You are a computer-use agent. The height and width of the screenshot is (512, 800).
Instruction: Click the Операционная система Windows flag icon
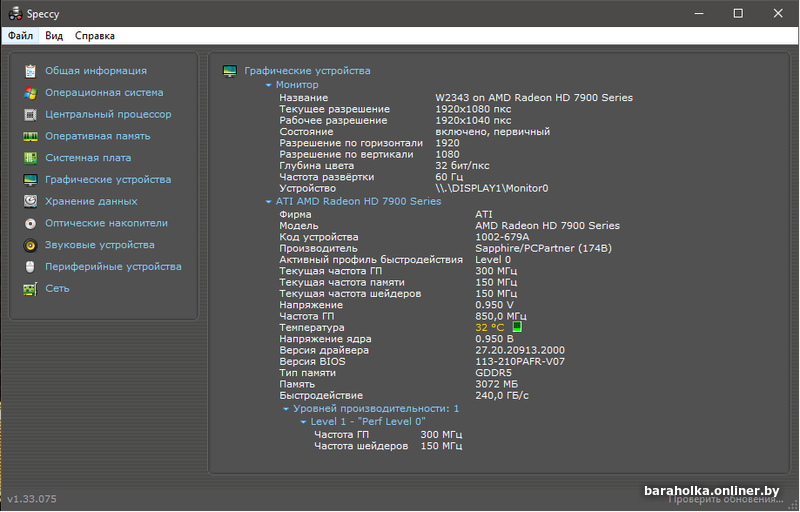point(30,93)
